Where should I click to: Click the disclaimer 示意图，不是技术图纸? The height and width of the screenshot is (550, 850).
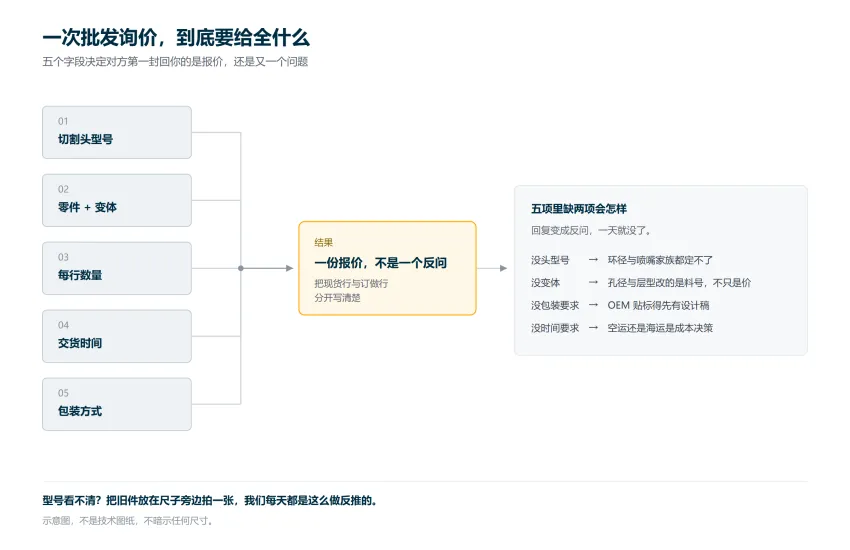[128, 521]
